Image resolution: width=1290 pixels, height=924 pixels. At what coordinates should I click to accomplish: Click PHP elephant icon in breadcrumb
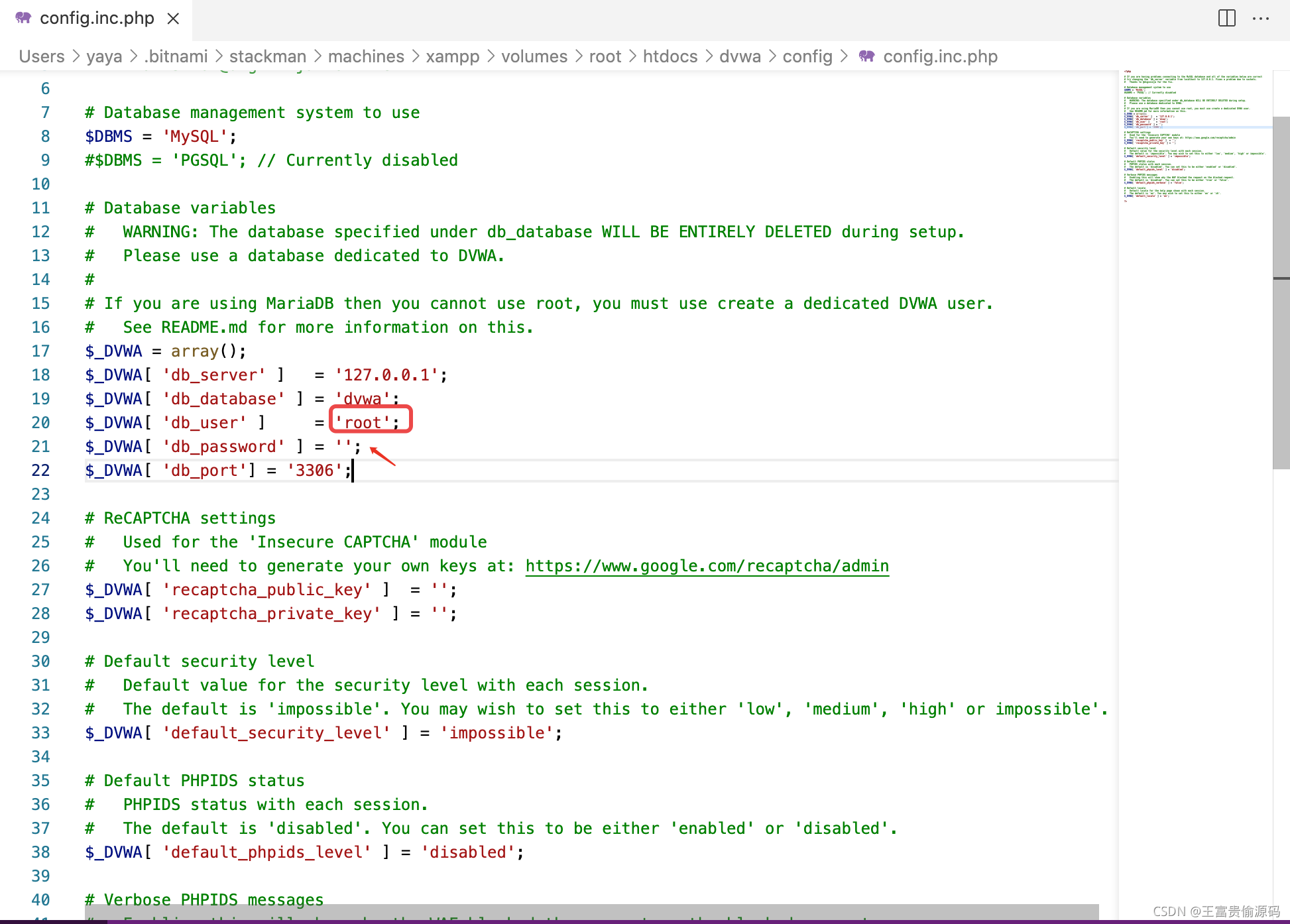point(866,56)
